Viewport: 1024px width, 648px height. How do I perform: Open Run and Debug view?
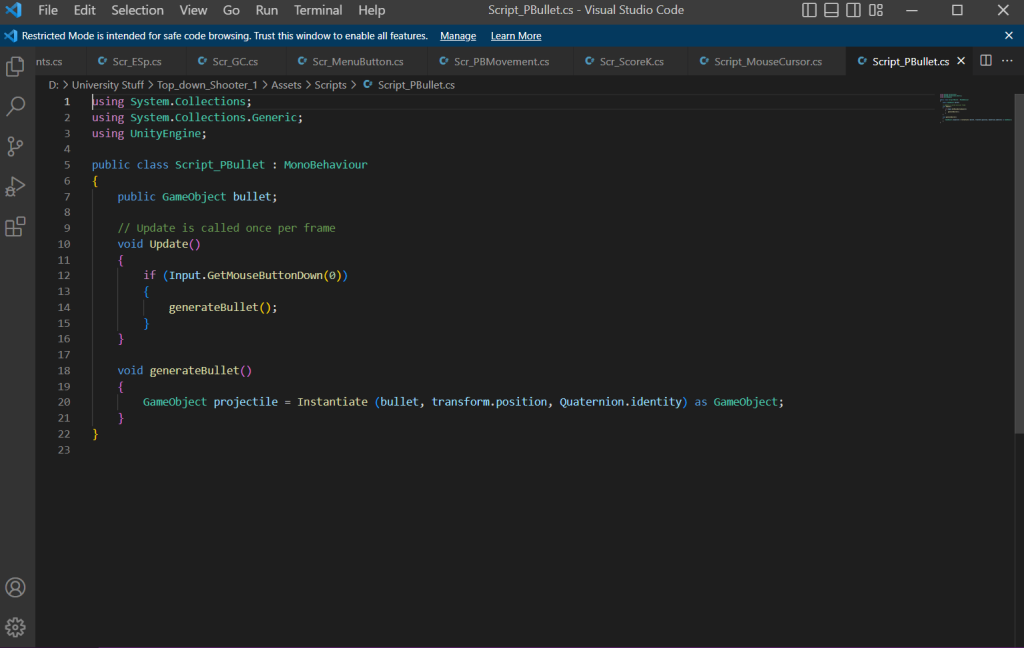click(16, 187)
